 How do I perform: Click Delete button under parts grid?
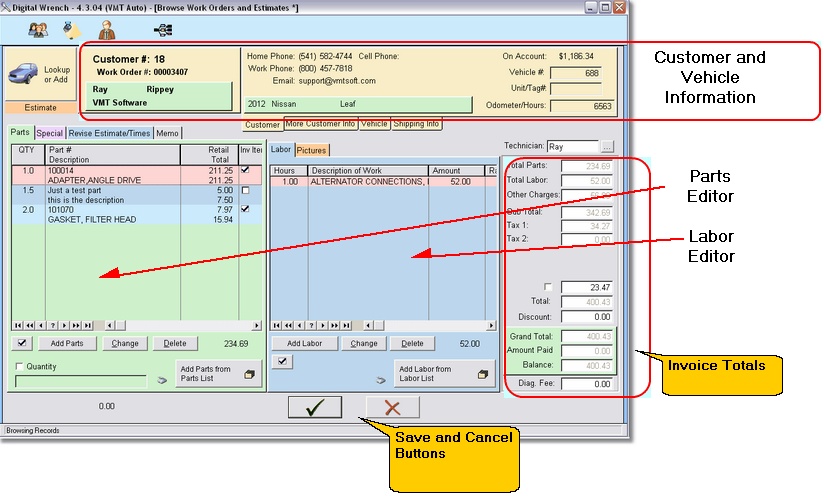click(174, 343)
